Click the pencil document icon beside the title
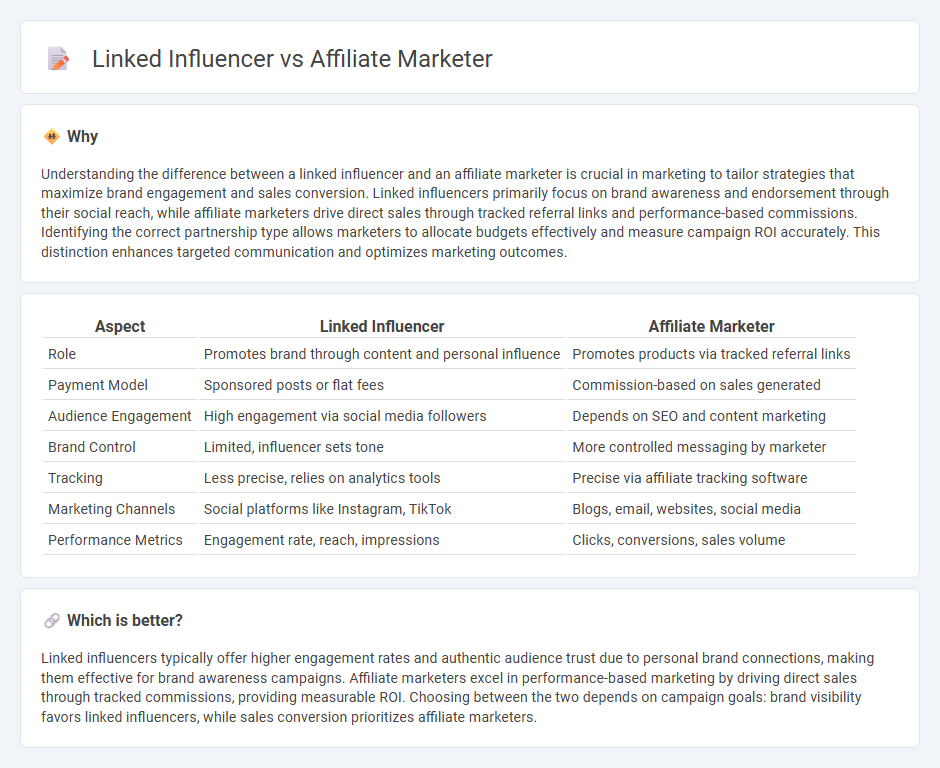This screenshot has height=768, width=940. tap(58, 59)
